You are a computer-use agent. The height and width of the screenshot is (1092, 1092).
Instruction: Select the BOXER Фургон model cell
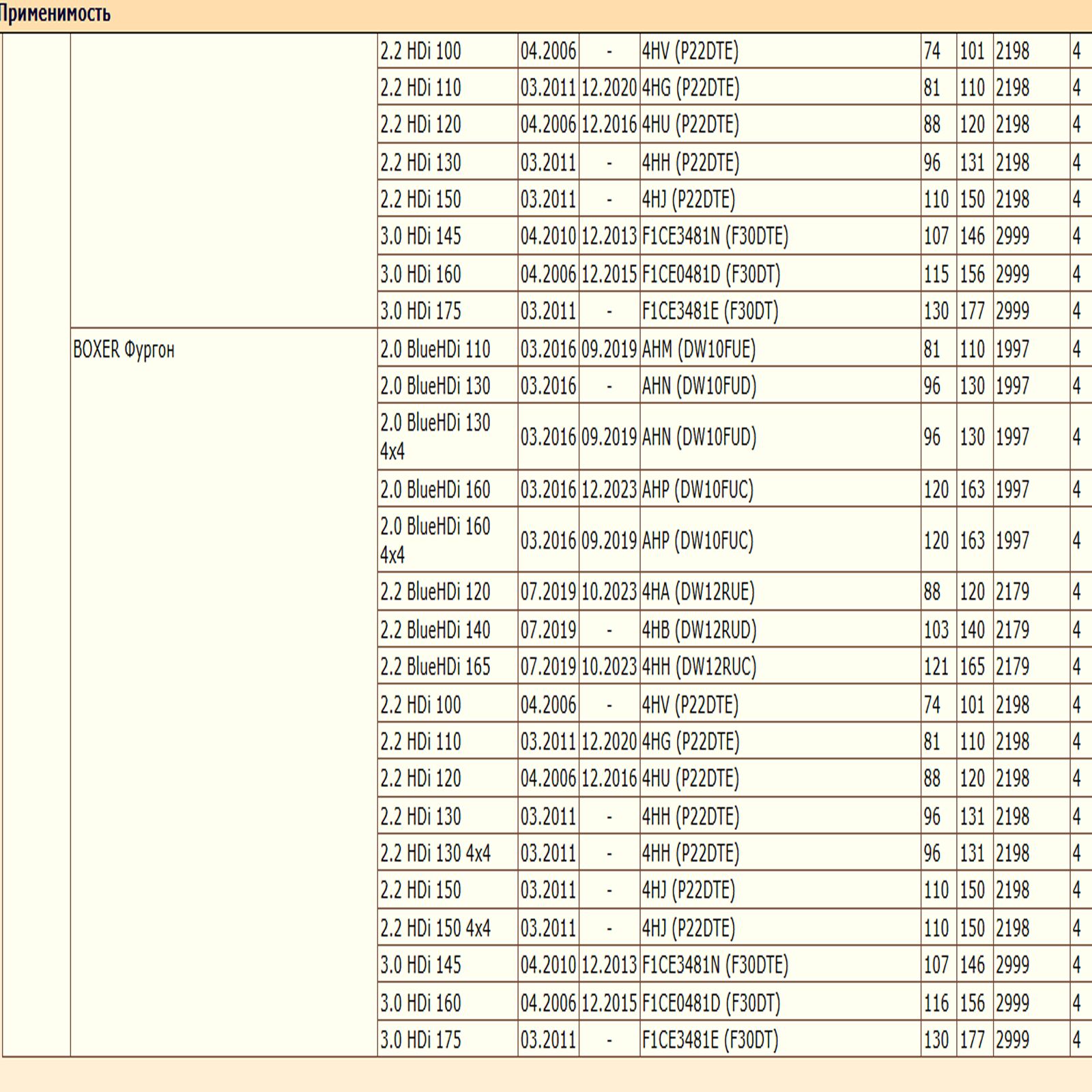coord(124,350)
